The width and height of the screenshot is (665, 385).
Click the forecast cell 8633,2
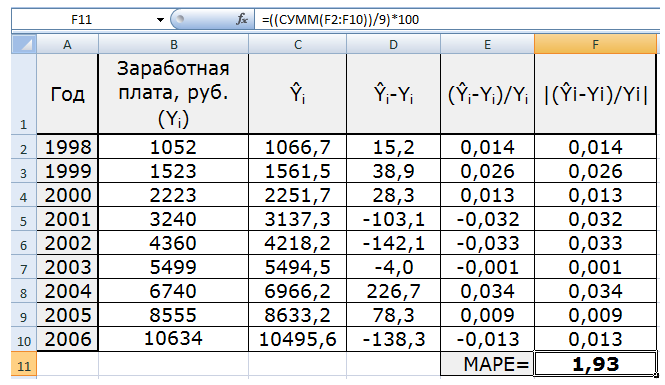[x=298, y=315]
